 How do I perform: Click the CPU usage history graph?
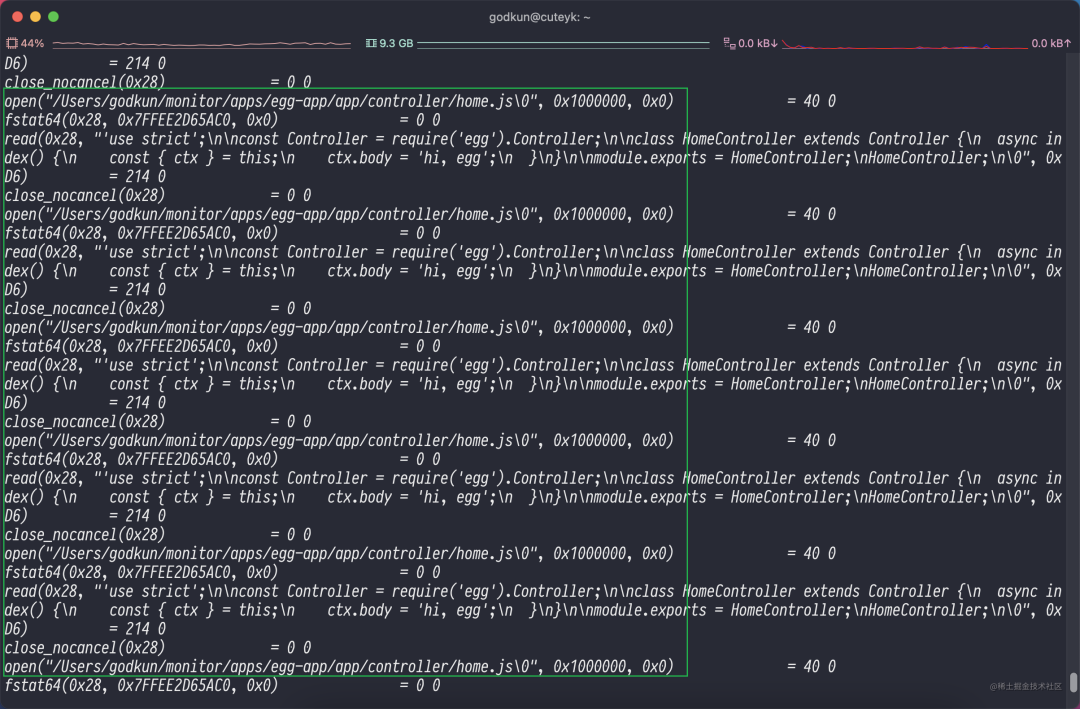click(202, 44)
